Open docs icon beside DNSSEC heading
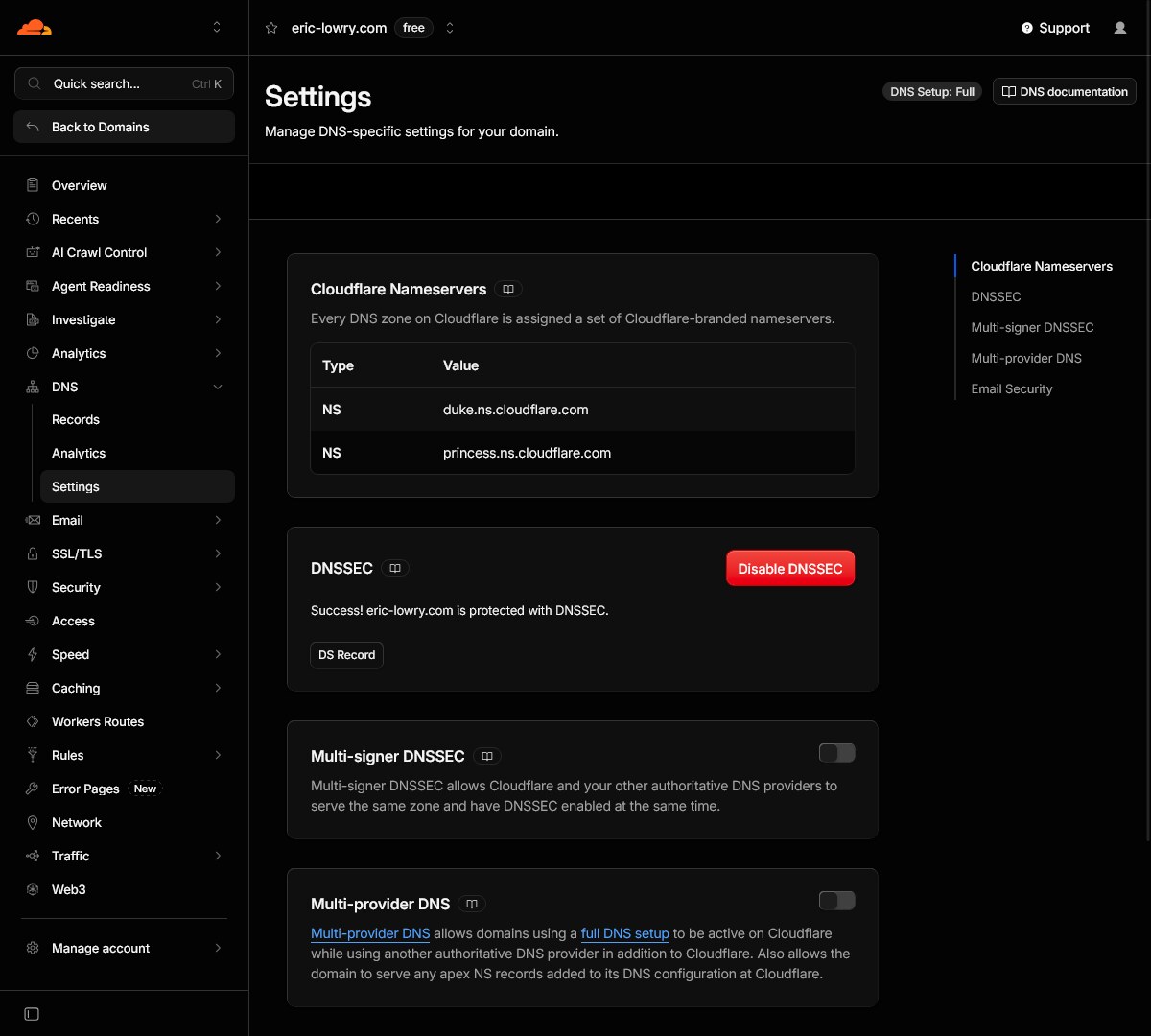 [395, 568]
